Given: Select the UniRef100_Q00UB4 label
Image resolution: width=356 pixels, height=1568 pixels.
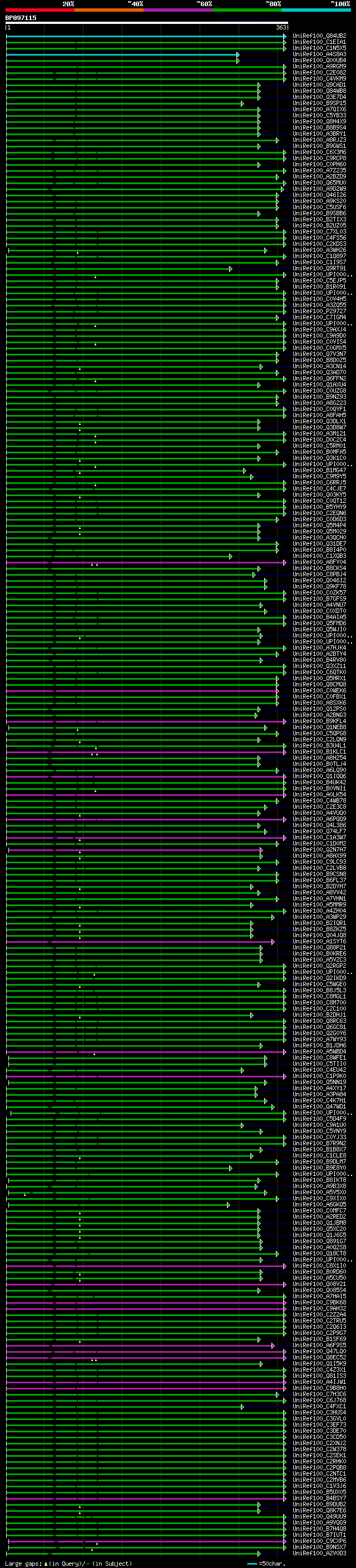Looking at the screenshot, I should 319,60.
